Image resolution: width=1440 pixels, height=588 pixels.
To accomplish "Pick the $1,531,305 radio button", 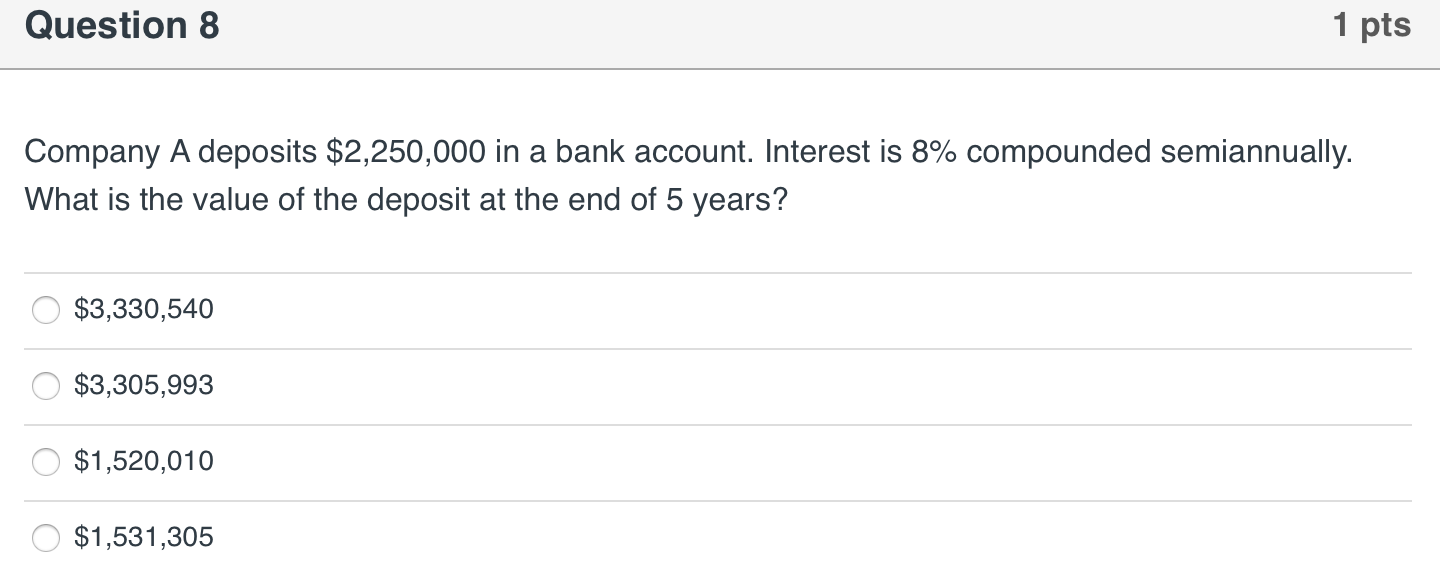I will pos(46,539).
